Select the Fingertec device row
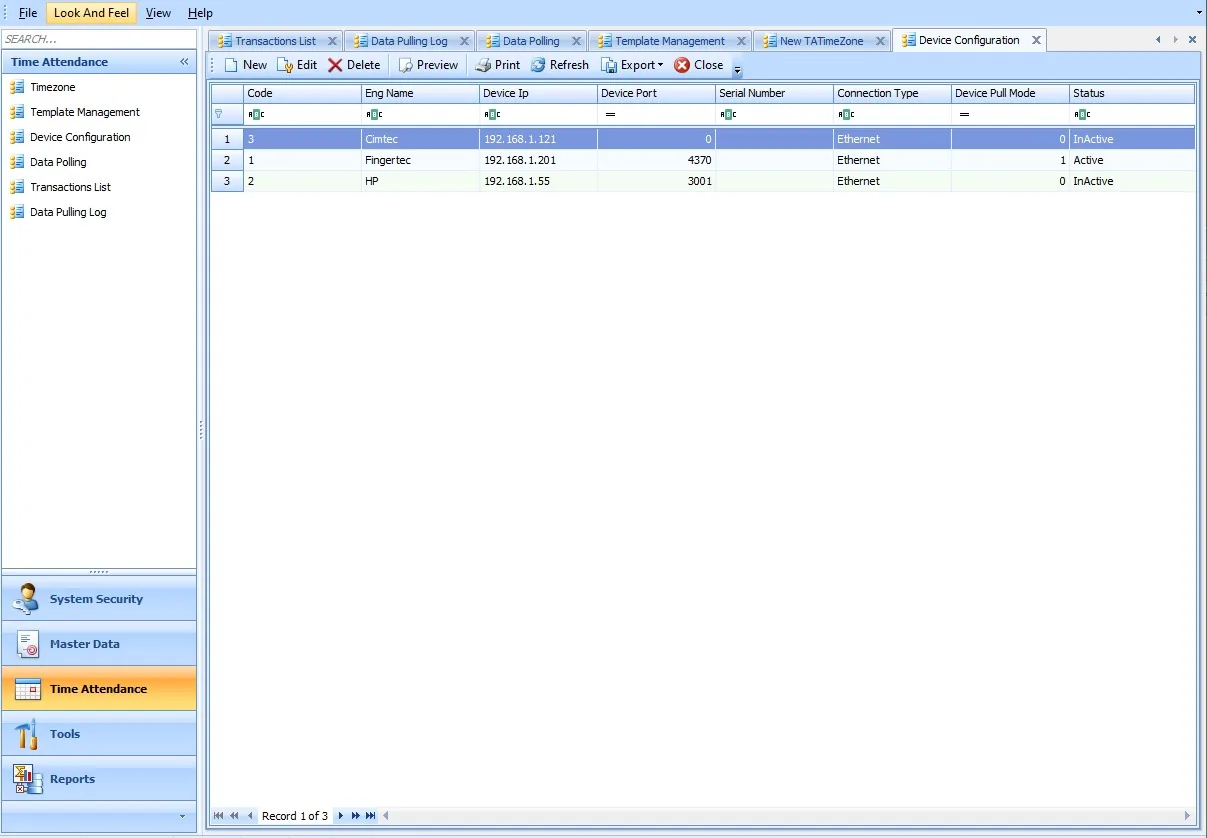Screen dimensions: 1207x838 pos(703,160)
